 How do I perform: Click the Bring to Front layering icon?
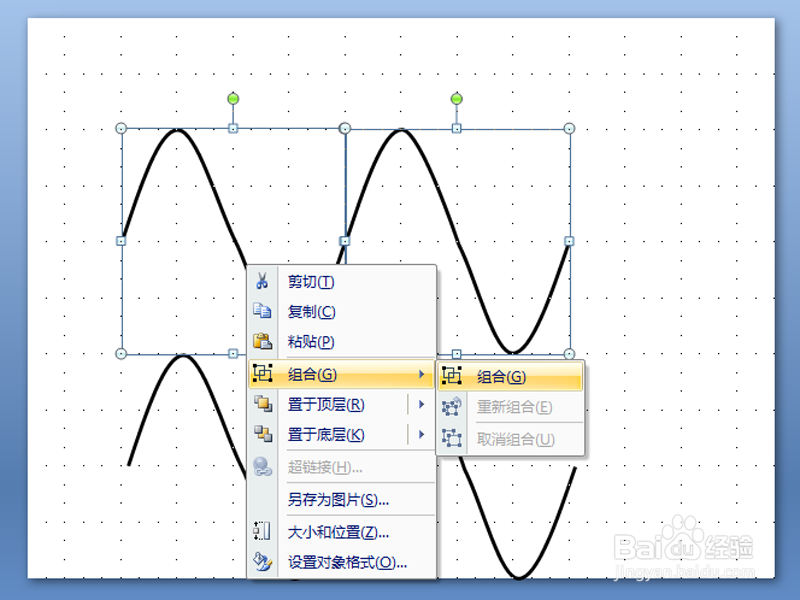[x=262, y=405]
